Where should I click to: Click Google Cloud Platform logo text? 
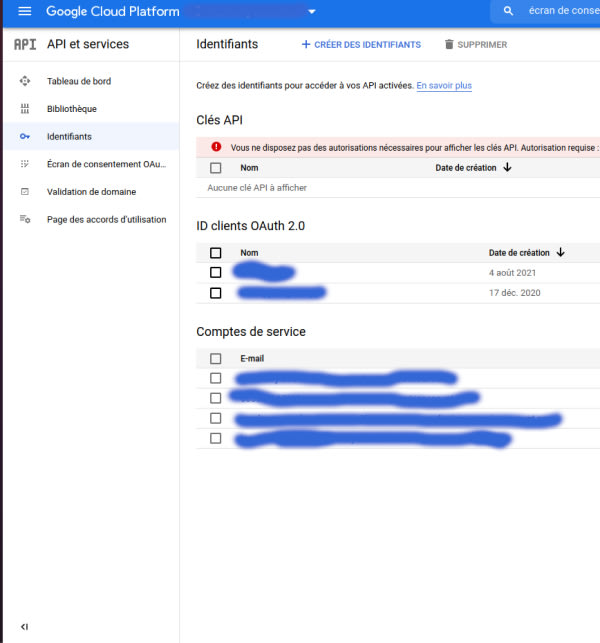[113, 11]
